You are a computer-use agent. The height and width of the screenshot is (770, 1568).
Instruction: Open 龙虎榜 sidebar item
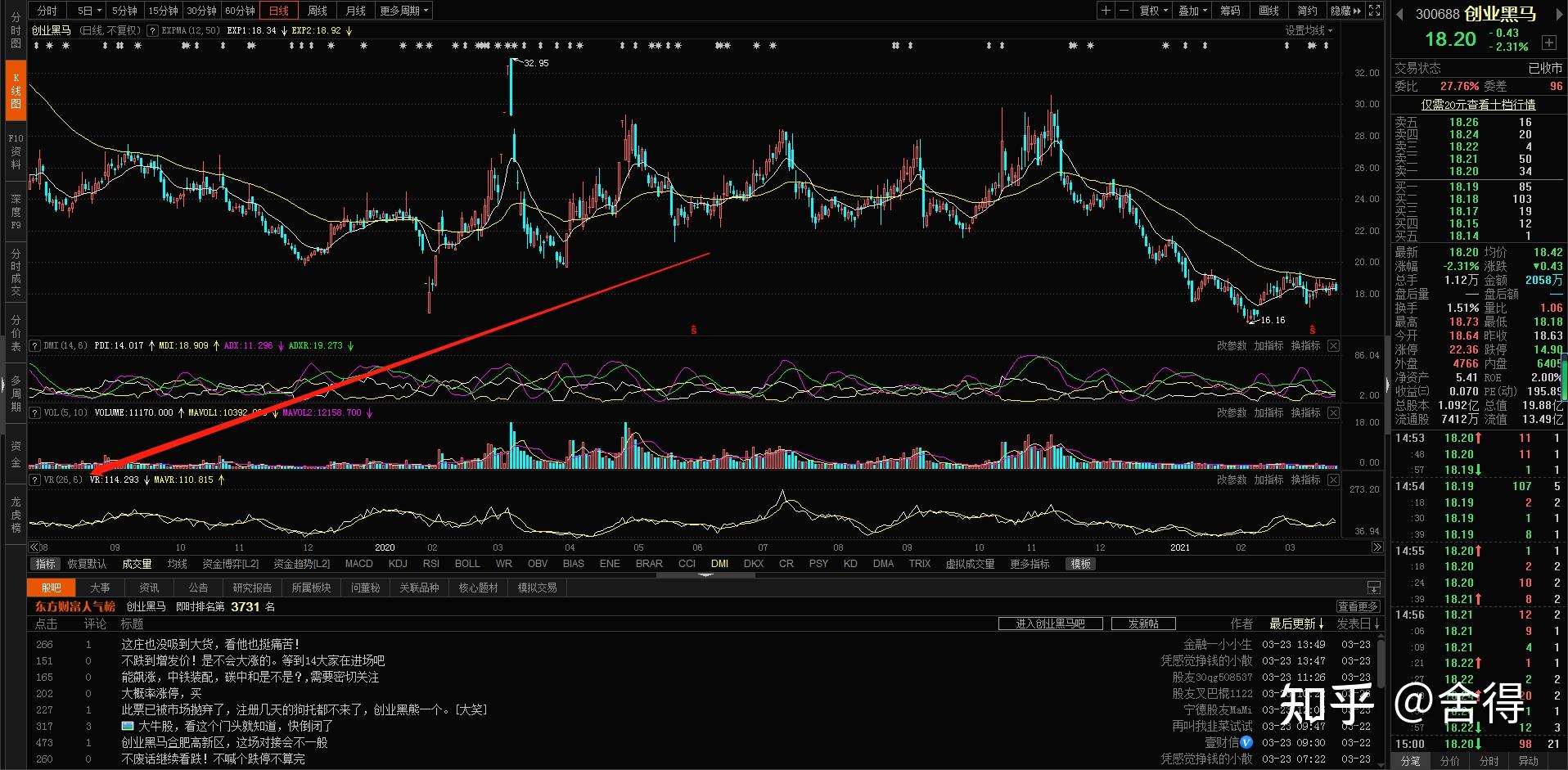coord(16,514)
